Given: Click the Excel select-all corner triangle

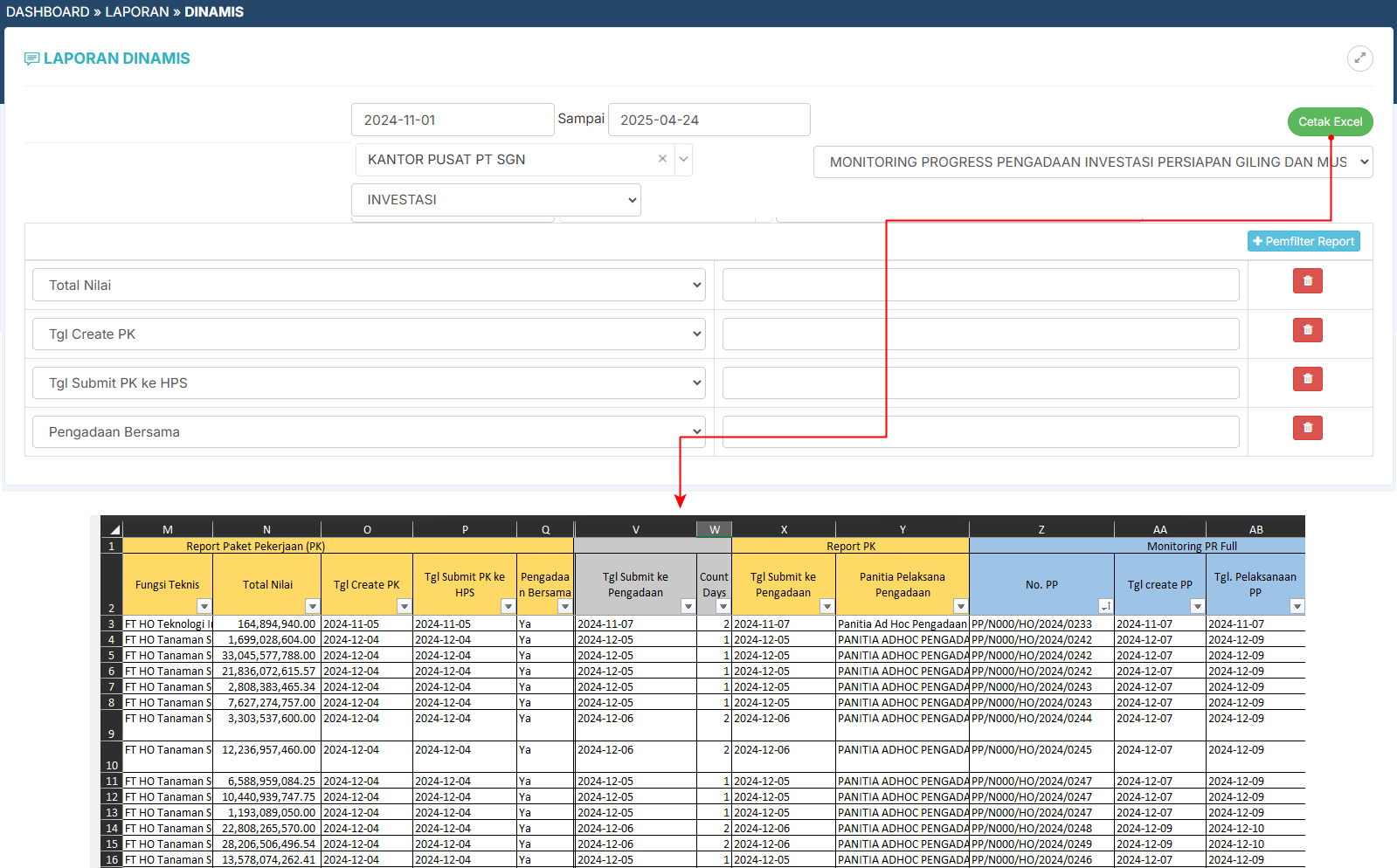Looking at the screenshot, I should [114, 529].
